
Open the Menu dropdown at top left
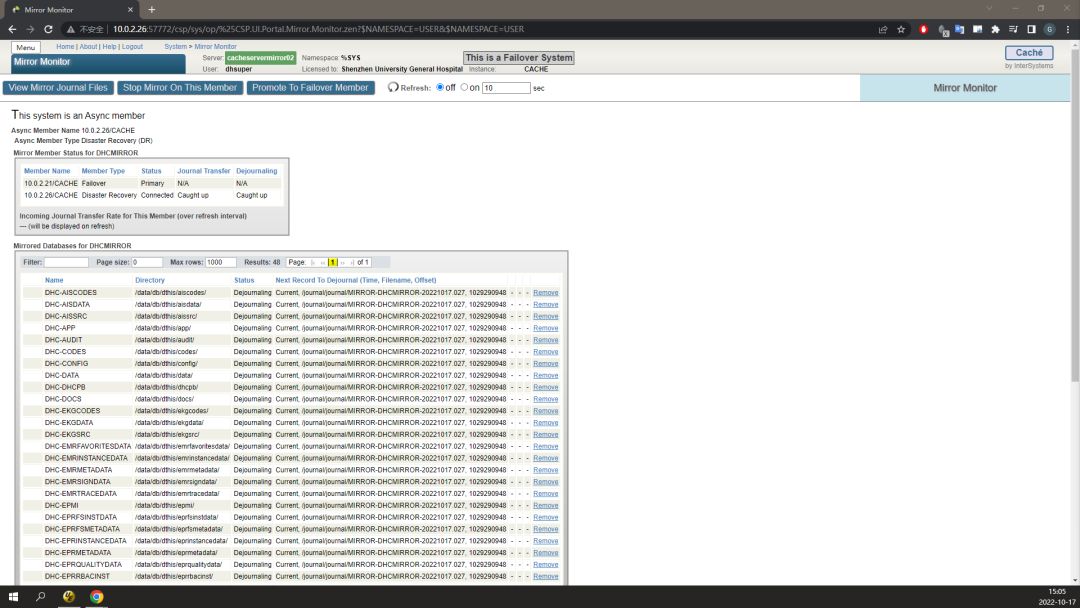pos(25,48)
